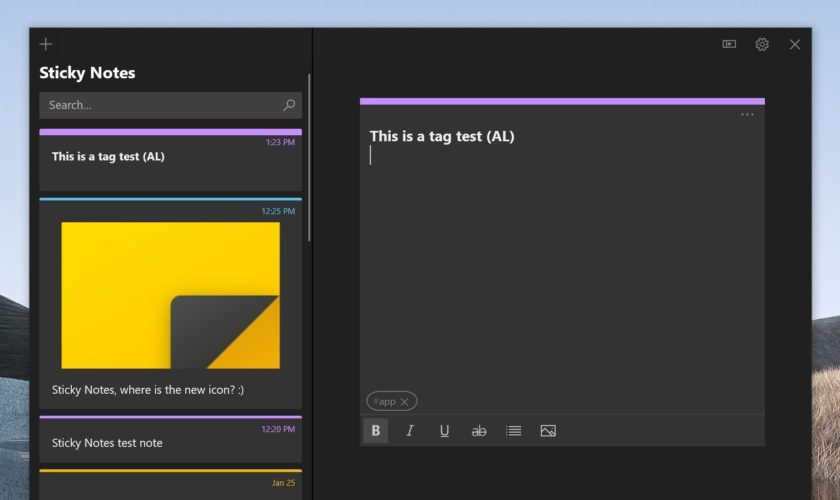
Task: Remove the #app tag with its X
Action: click(x=404, y=402)
